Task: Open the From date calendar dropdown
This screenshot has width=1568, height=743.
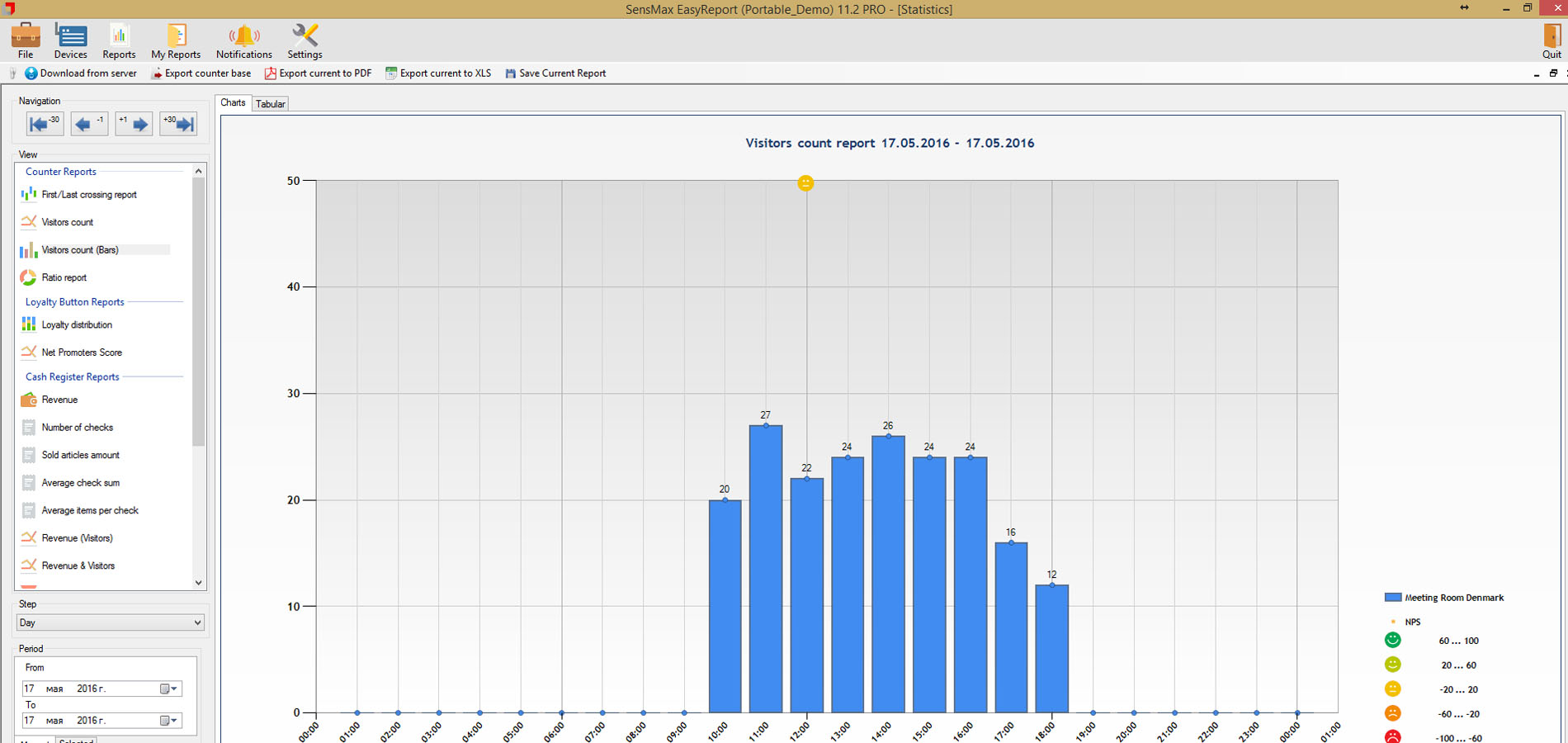Action: [168, 689]
